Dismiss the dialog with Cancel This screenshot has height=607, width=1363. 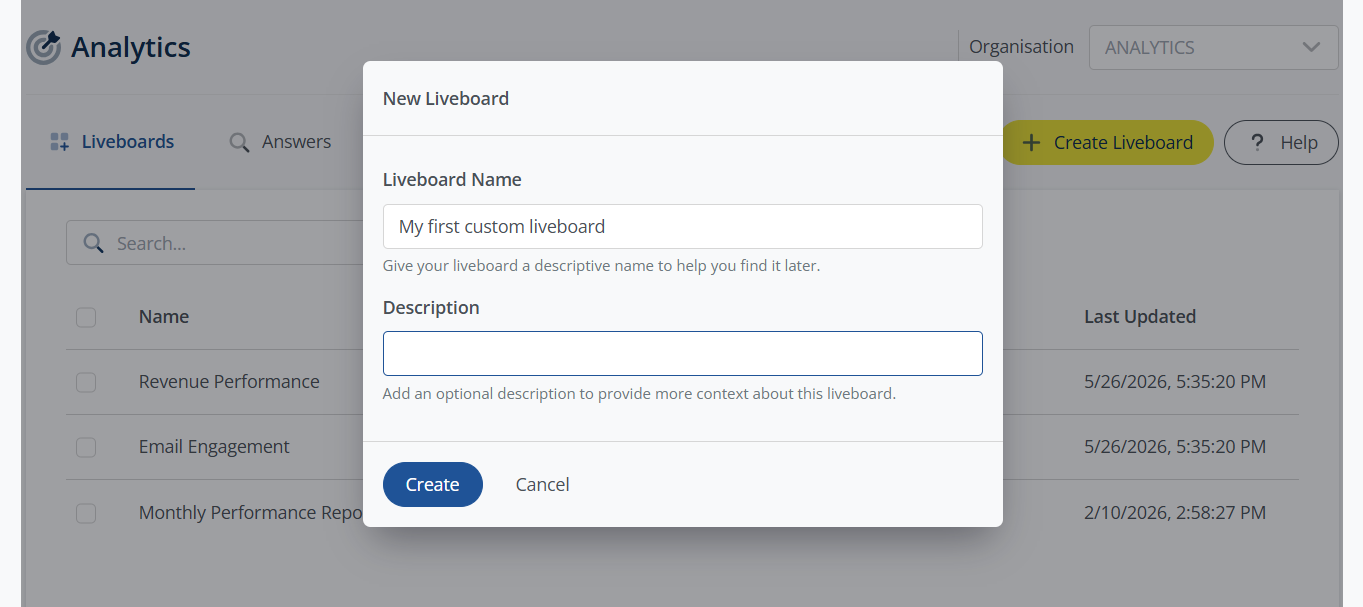tap(543, 484)
